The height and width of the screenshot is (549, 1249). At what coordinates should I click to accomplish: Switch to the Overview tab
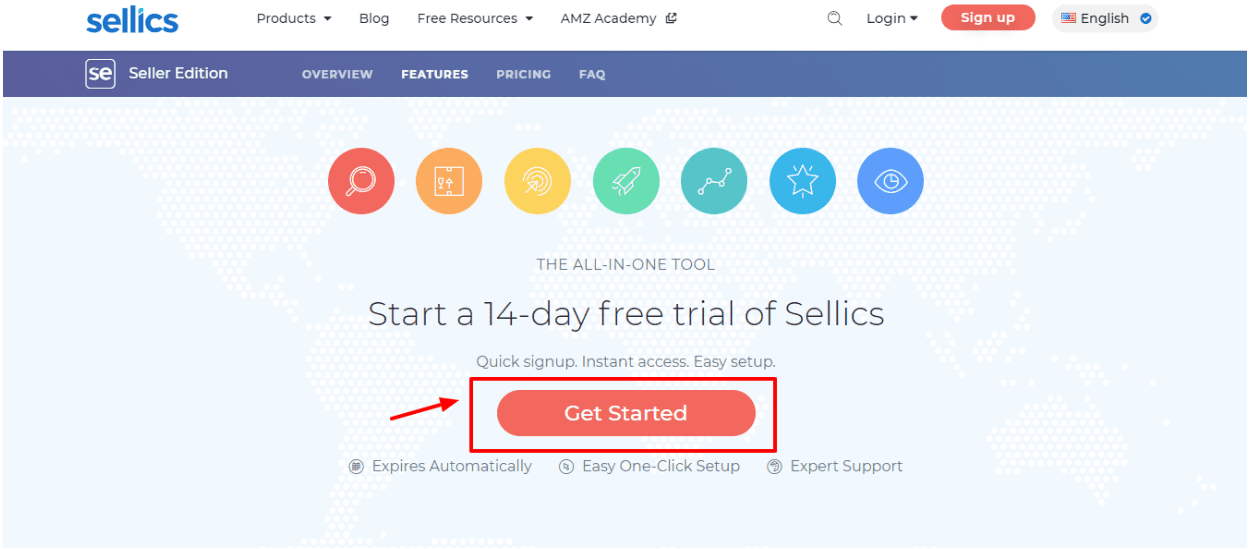click(x=337, y=74)
